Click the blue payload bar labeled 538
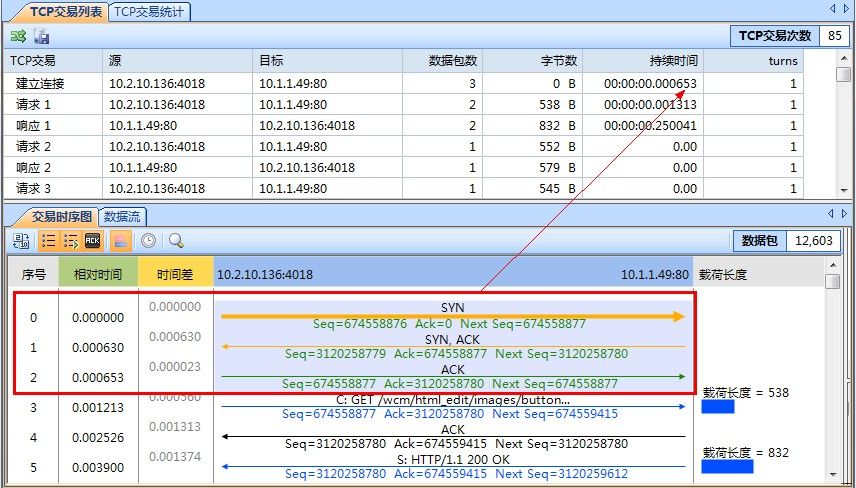Screen dimensions: 856x488 point(718,407)
